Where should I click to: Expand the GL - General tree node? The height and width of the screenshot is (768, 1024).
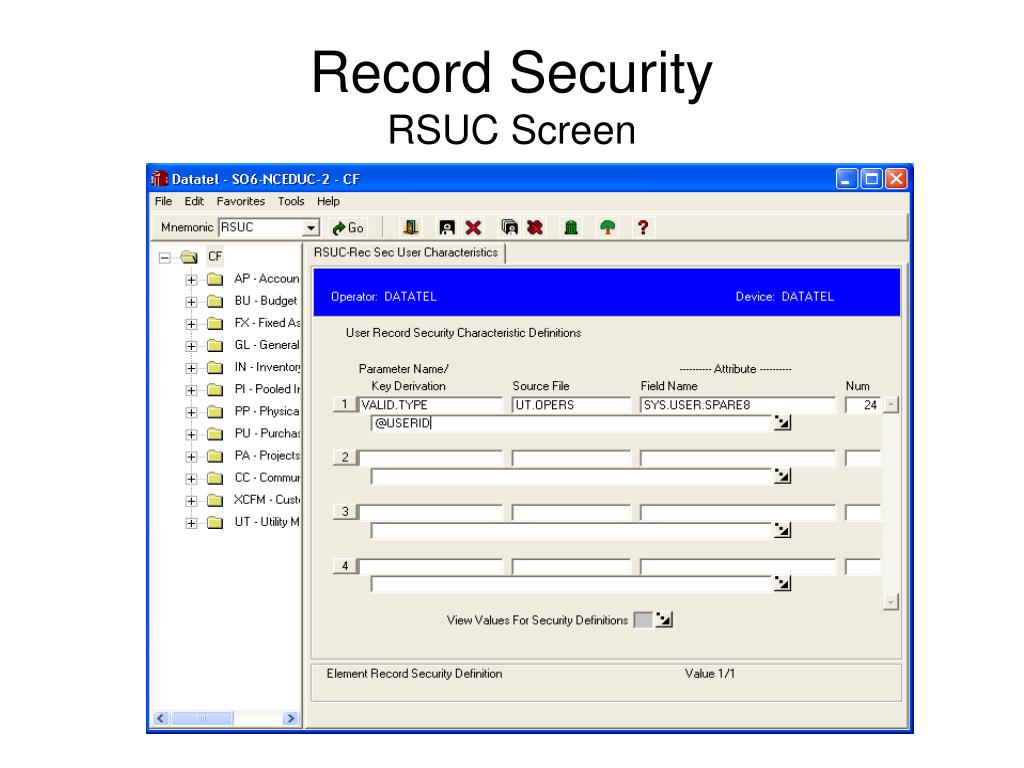pyautogui.click(x=191, y=346)
